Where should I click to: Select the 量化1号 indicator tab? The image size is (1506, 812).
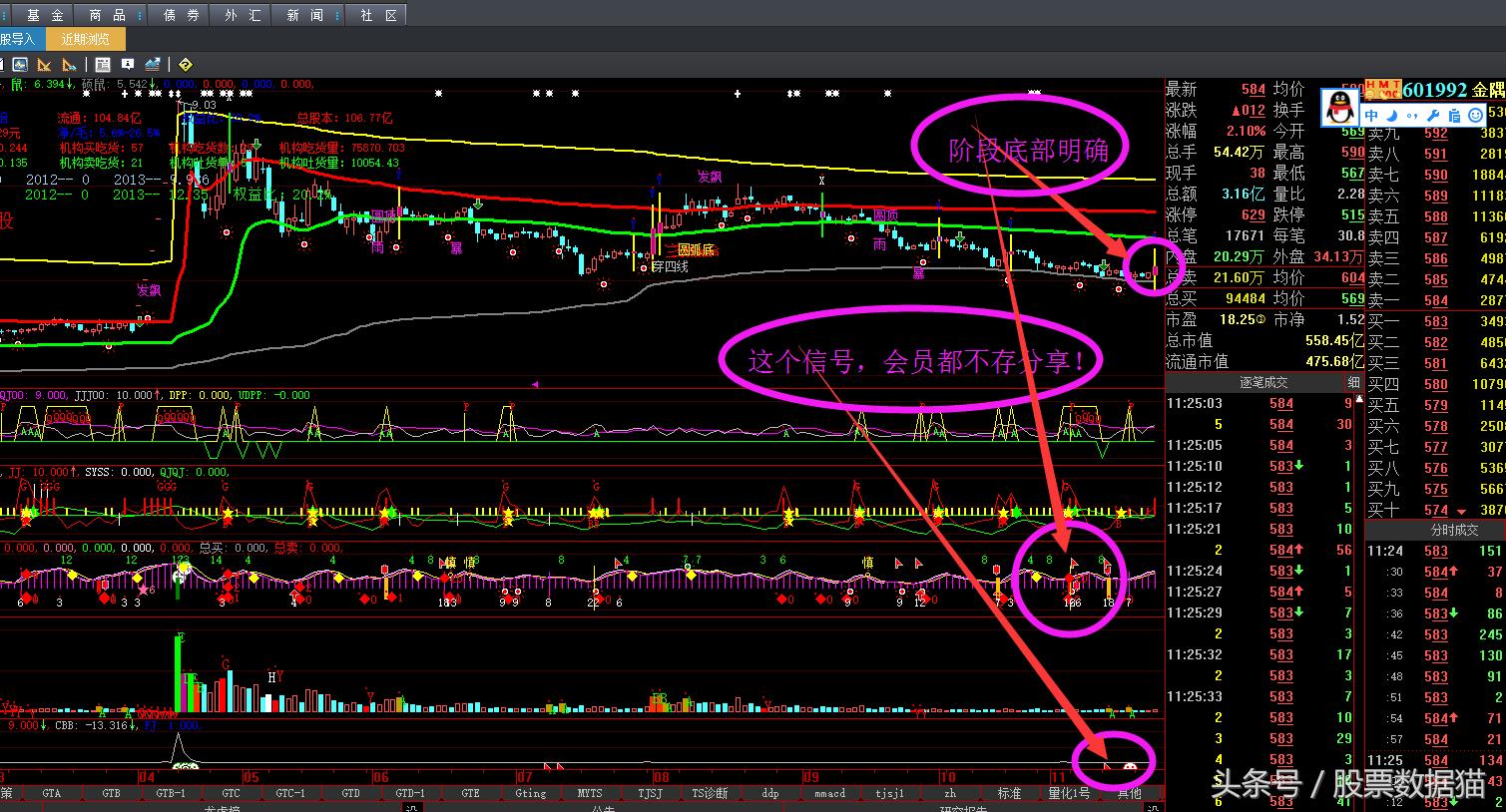pyautogui.click(x=1069, y=793)
